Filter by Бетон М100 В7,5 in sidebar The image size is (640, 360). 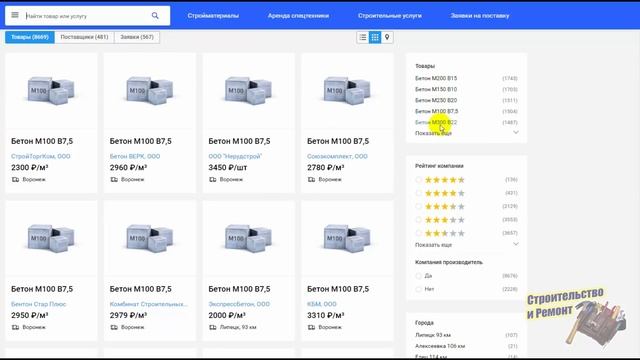tap(437, 111)
